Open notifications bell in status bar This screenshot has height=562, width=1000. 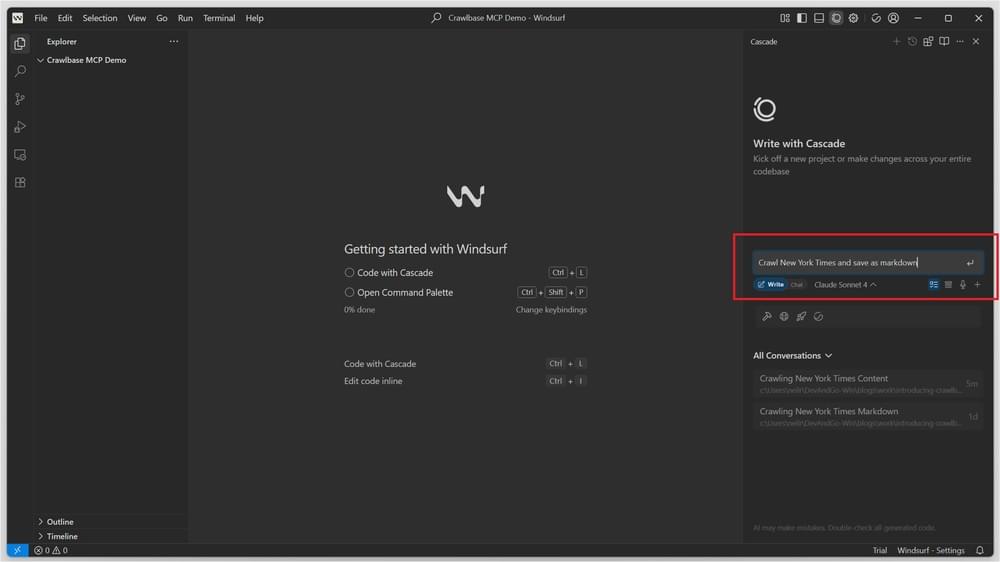980,551
